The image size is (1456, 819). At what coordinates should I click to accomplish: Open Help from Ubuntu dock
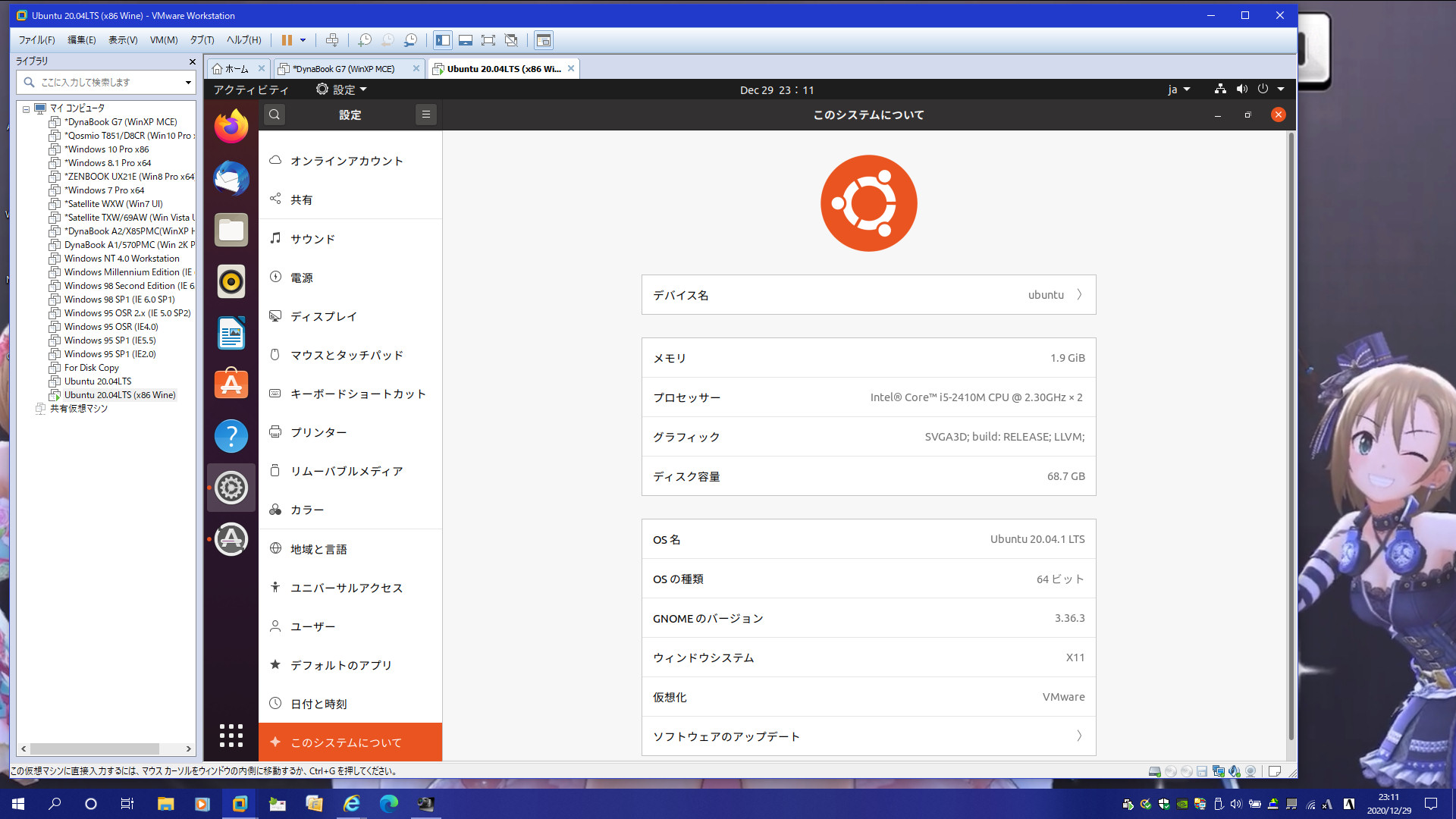tap(231, 436)
